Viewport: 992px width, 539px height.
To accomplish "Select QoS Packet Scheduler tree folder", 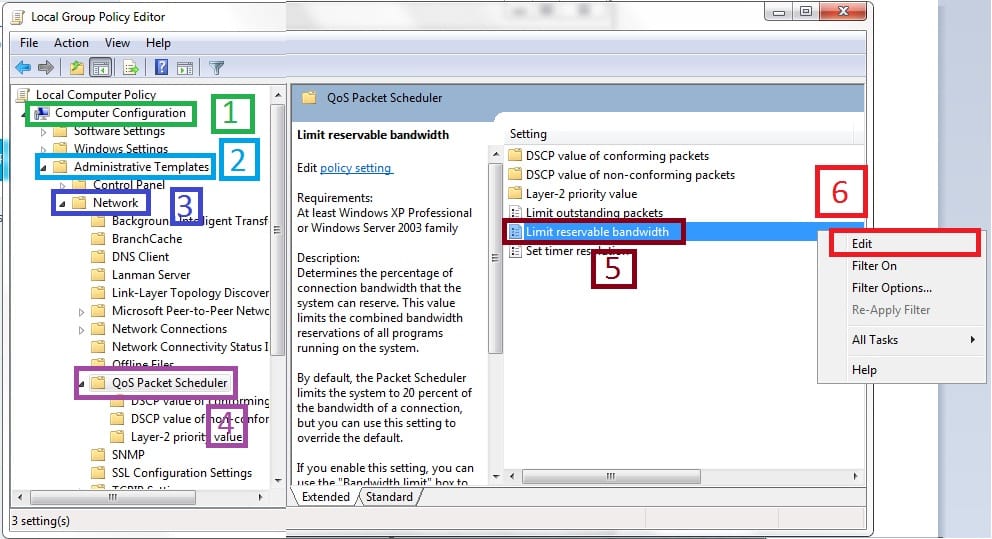I will [x=169, y=383].
